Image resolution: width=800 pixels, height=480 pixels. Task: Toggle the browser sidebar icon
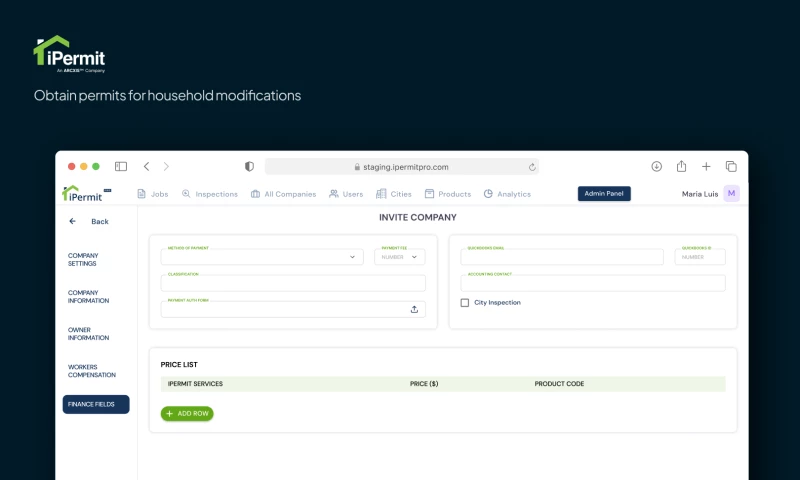tap(121, 167)
